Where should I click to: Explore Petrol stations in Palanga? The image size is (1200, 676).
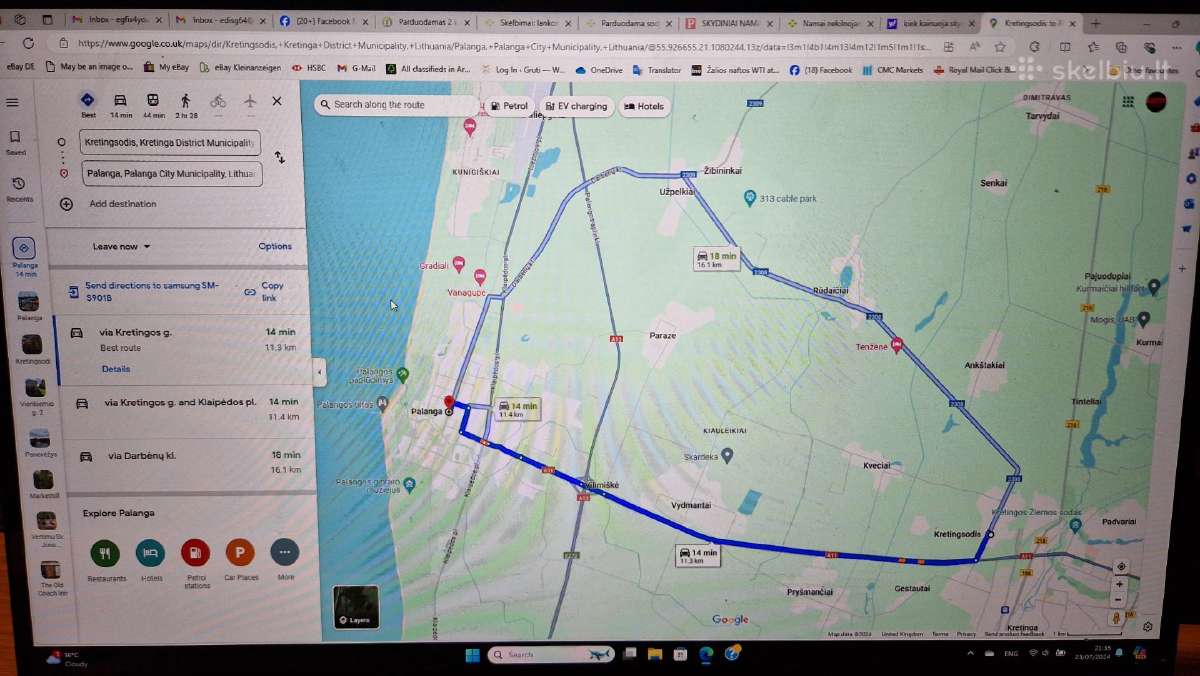[196, 560]
